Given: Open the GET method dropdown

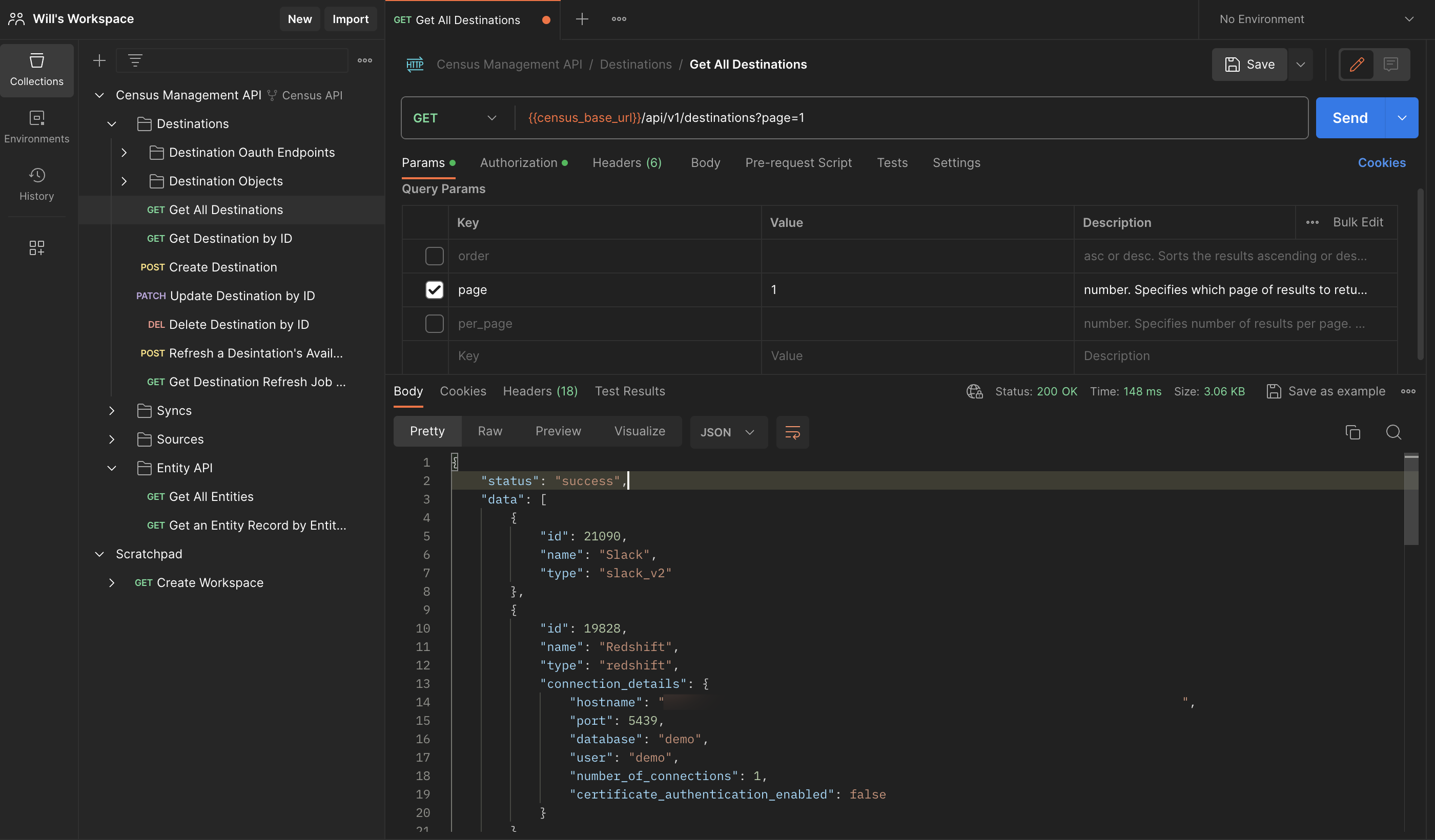Looking at the screenshot, I should click(x=491, y=118).
